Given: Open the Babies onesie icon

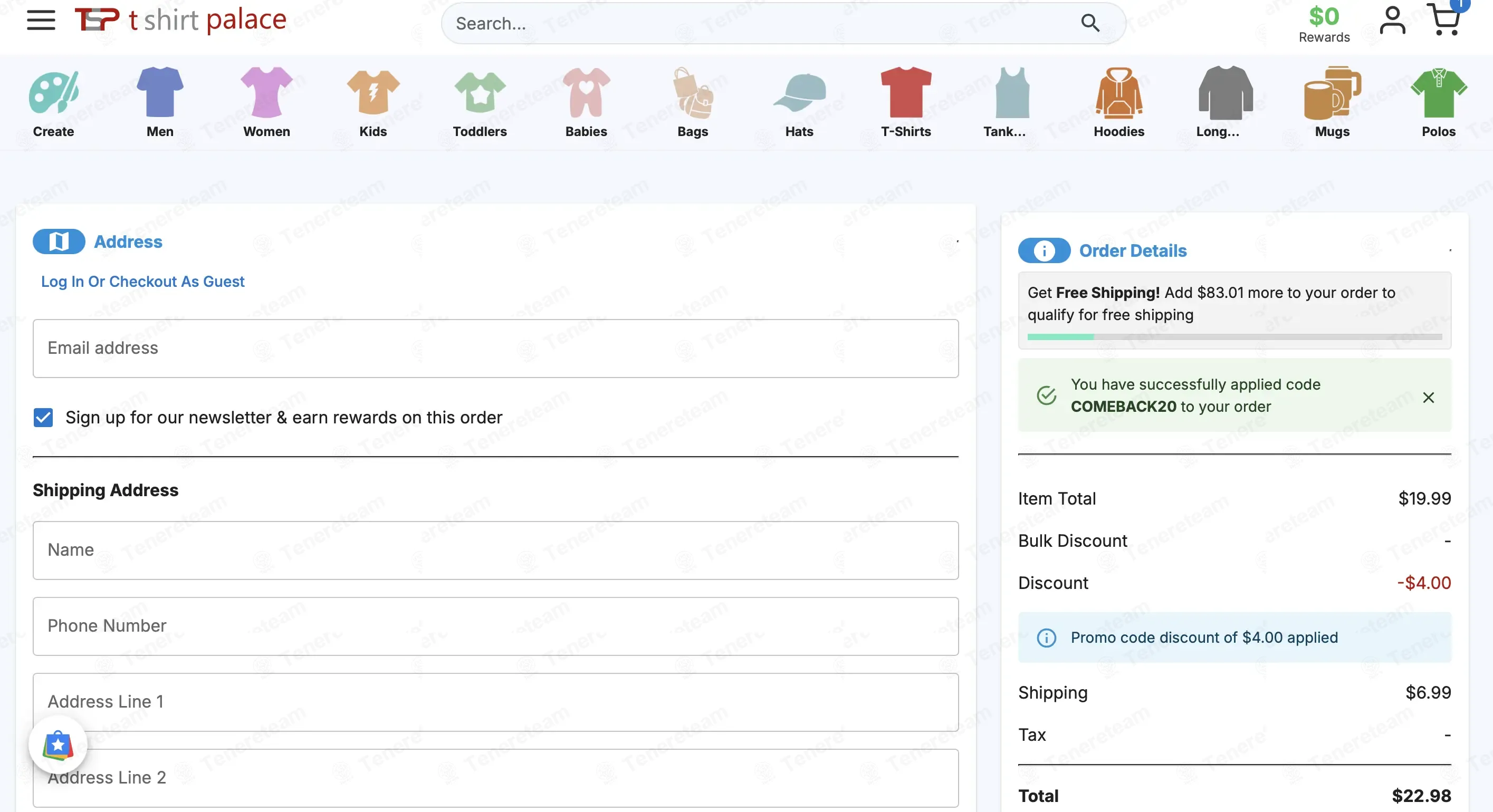Looking at the screenshot, I should pyautogui.click(x=587, y=93).
